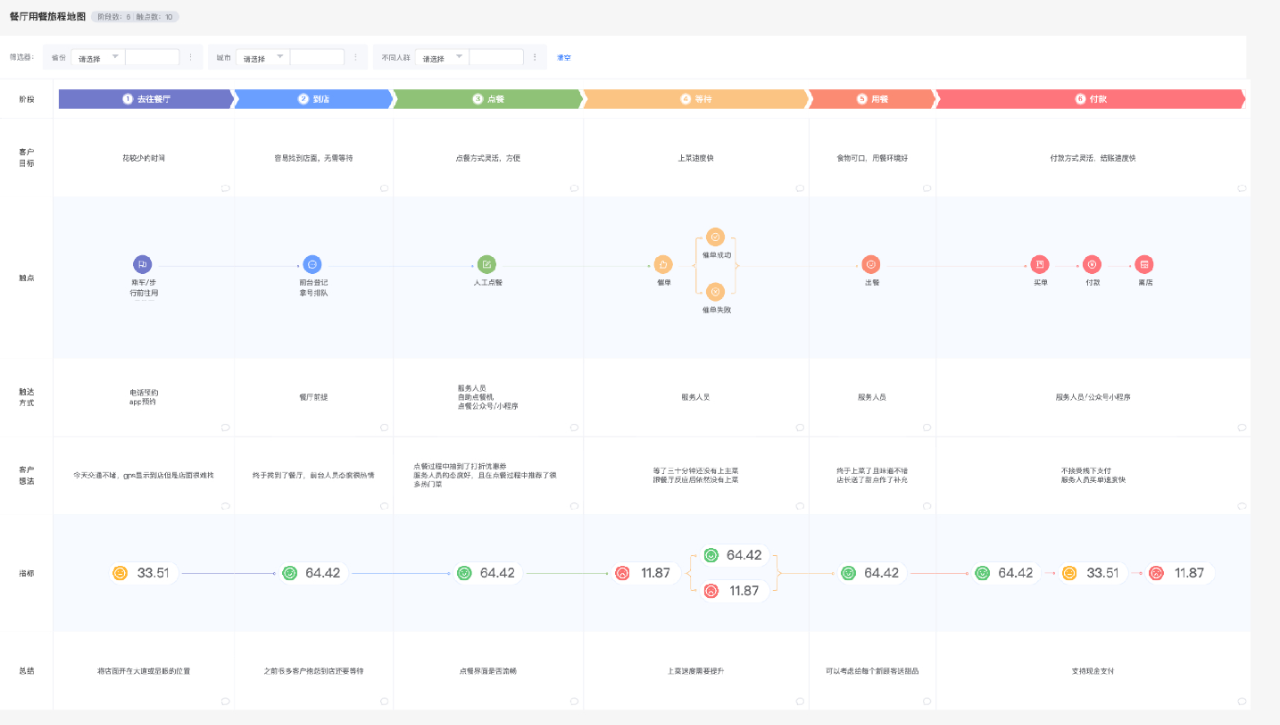
Task: Click the 前台登记 touchpoint icon
Action: [x=312, y=264]
